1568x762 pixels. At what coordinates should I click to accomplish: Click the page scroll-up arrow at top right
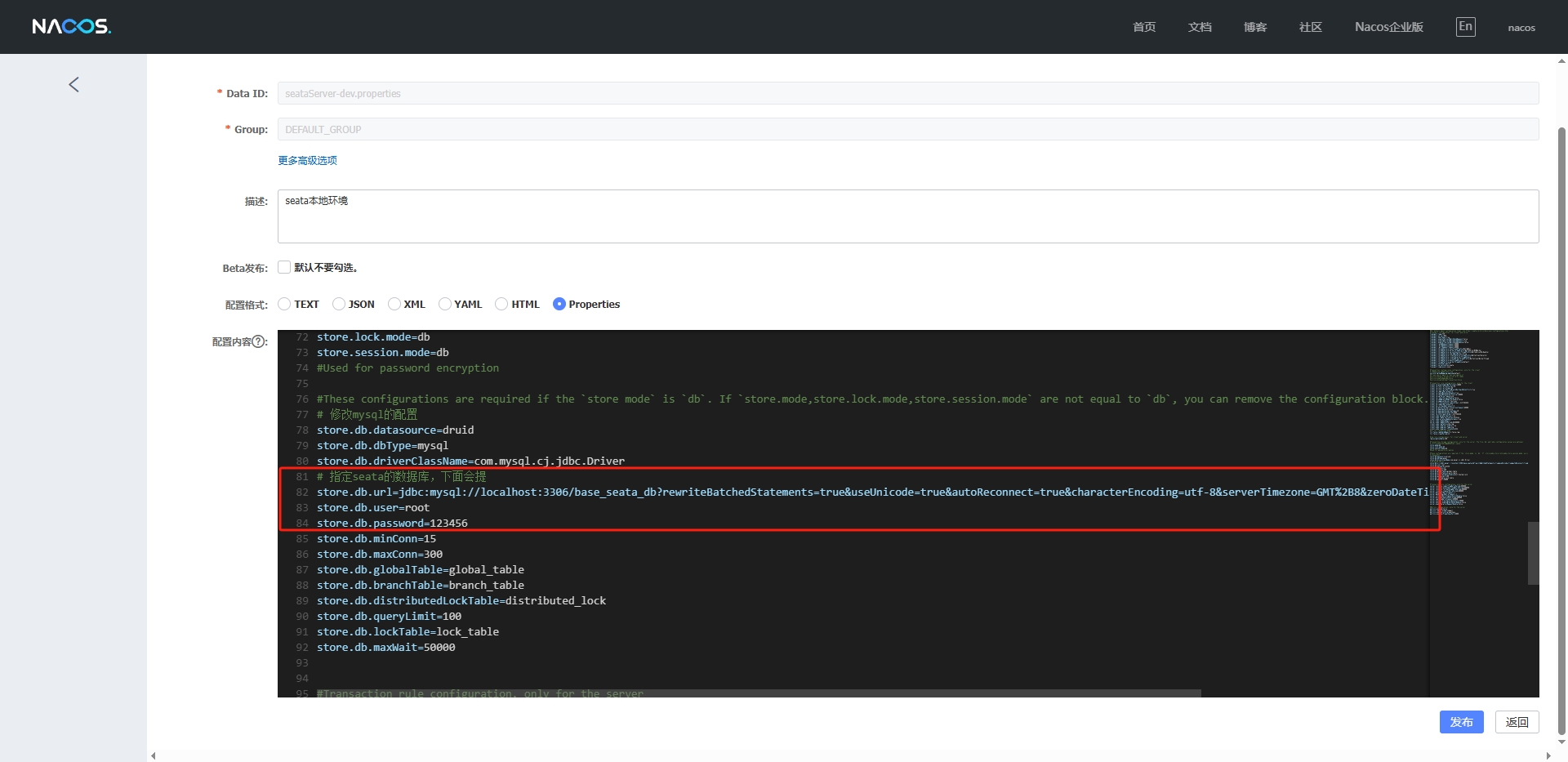click(x=1561, y=61)
